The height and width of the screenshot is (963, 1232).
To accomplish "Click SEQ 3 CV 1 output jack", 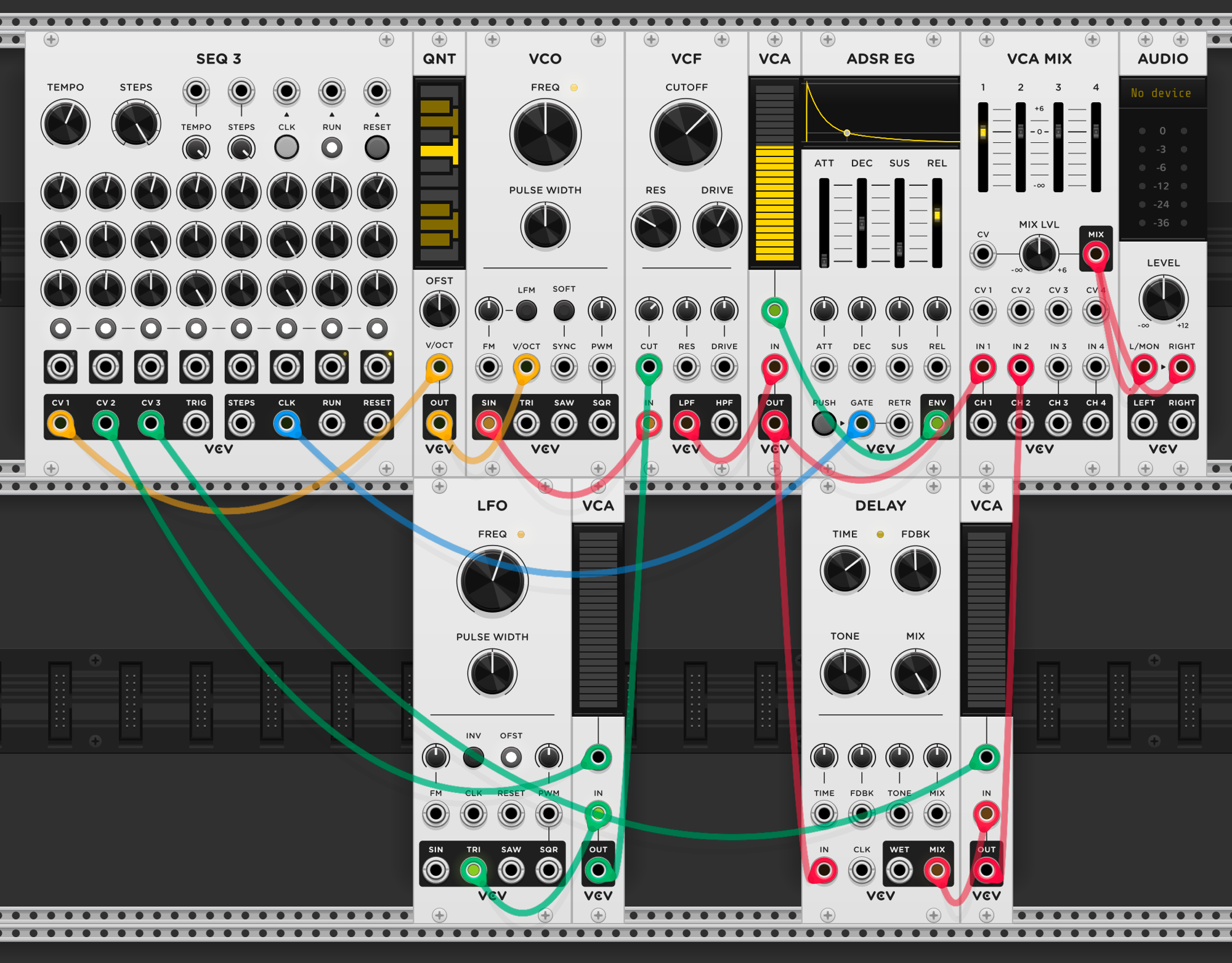I will 60,424.
